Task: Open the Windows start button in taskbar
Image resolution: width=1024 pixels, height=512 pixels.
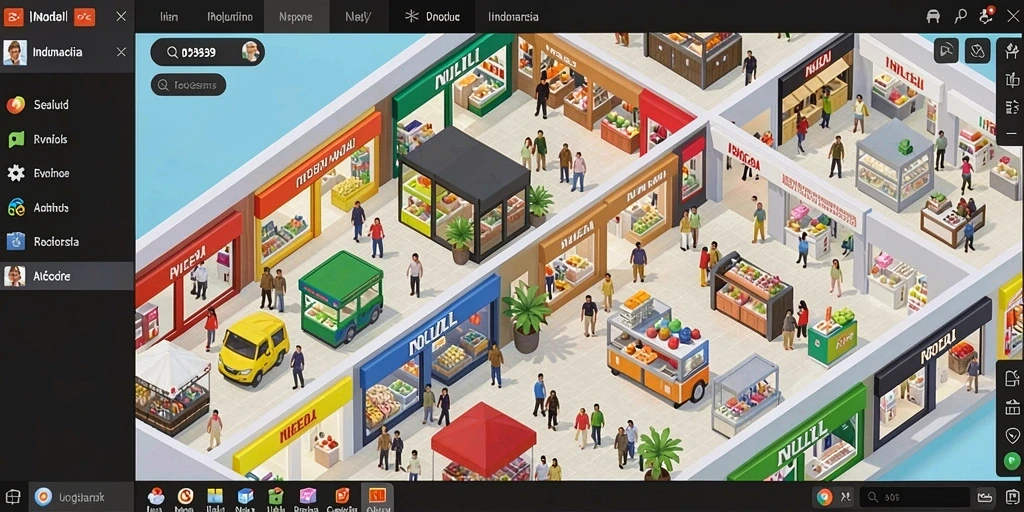Action: [x=13, y=497]
